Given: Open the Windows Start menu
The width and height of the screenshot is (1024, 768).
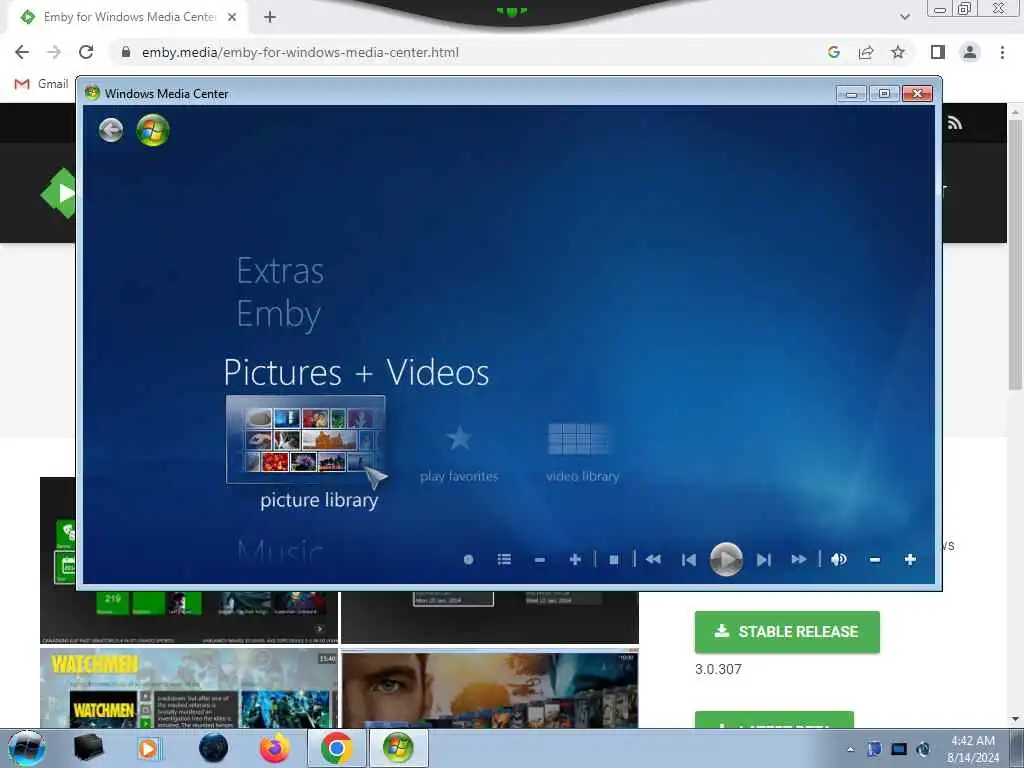Looking at the screenshot, I should [x=27, y=748].
